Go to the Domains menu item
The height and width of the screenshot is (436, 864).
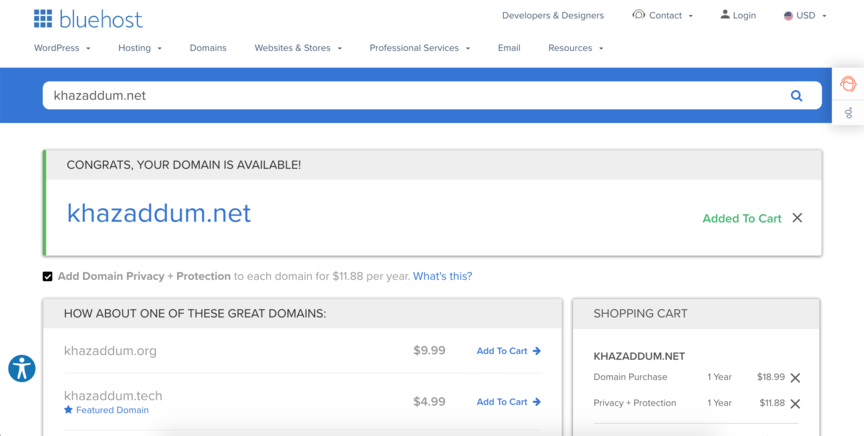(208, 48)
